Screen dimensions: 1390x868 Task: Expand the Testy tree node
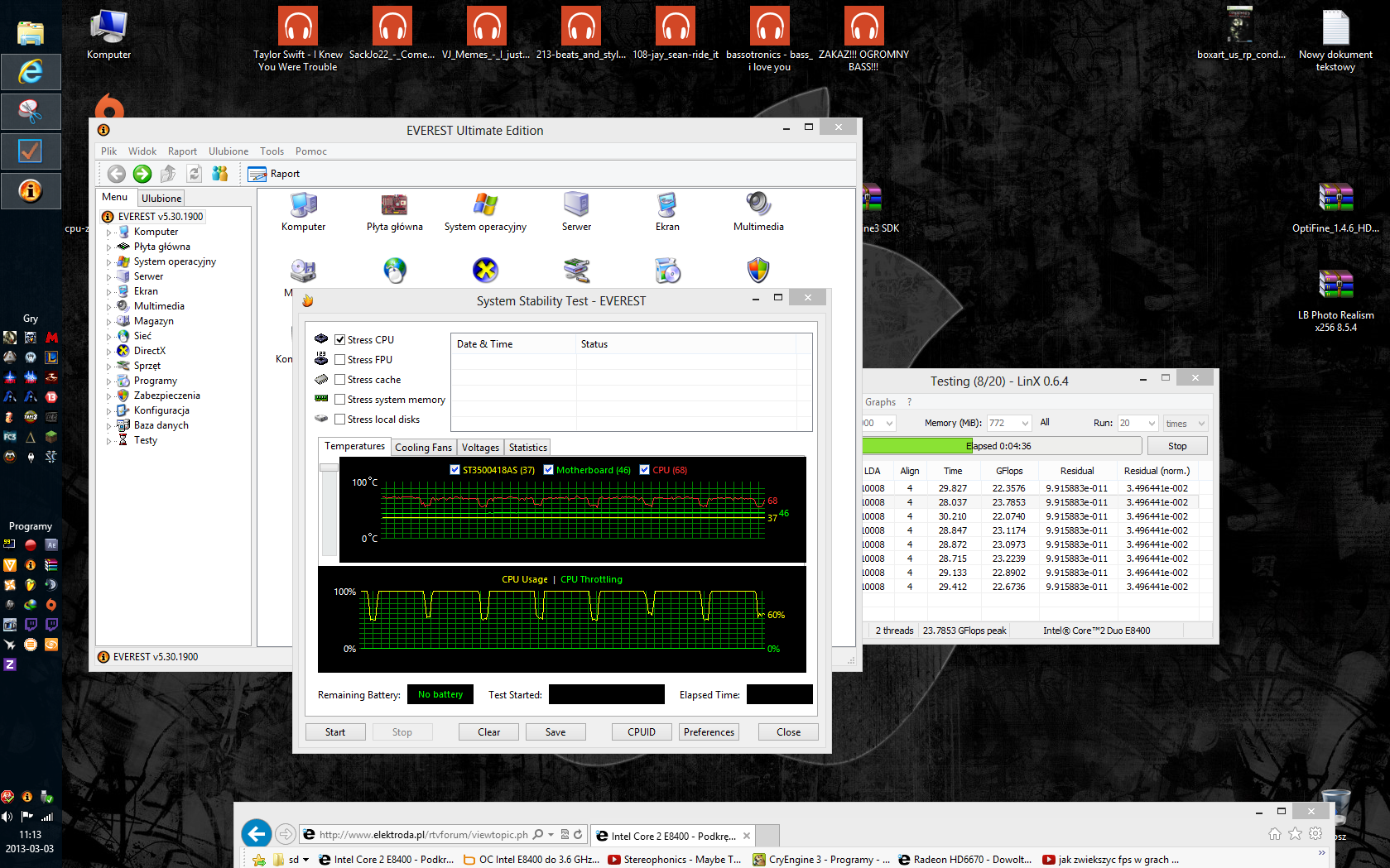tap(108, 441)
